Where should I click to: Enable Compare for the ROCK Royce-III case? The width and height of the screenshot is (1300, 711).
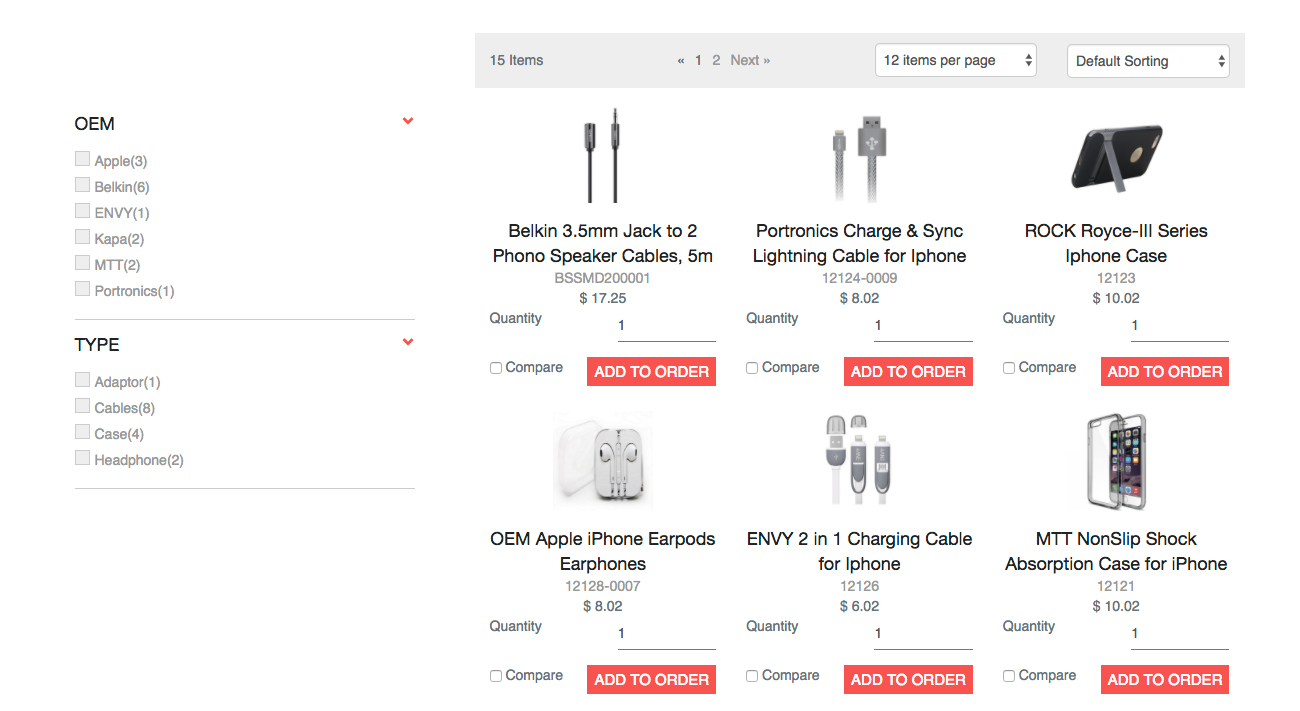tap(1009, 368)
